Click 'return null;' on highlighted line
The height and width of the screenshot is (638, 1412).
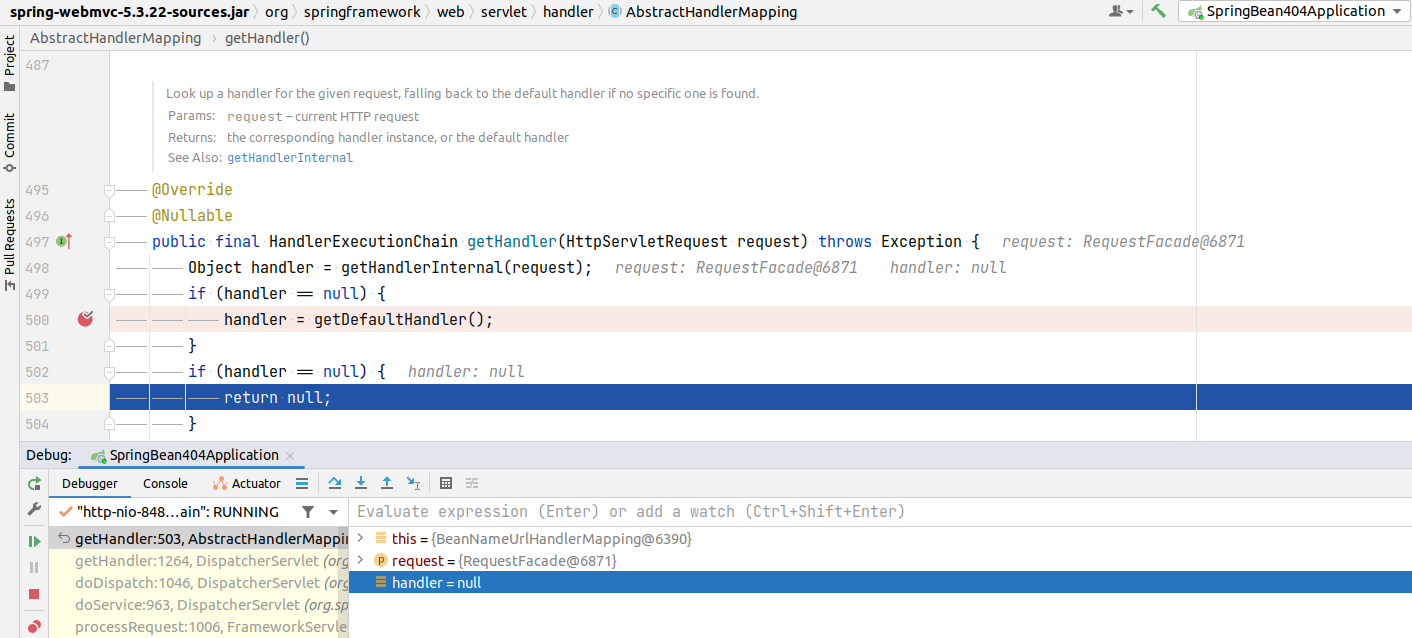pyautogui.click(x=277, y=398)
